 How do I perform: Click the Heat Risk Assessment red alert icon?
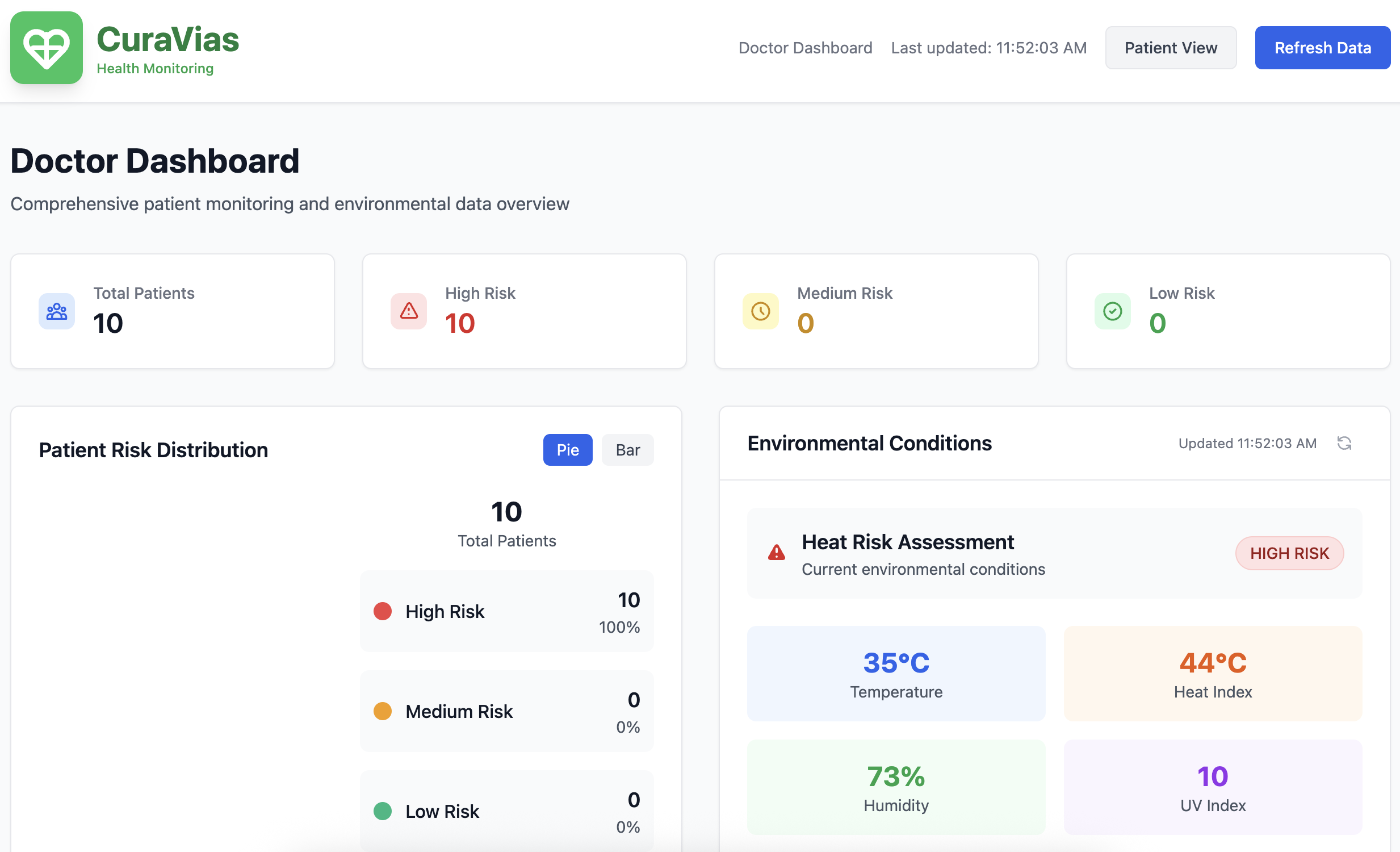(776, 553)
